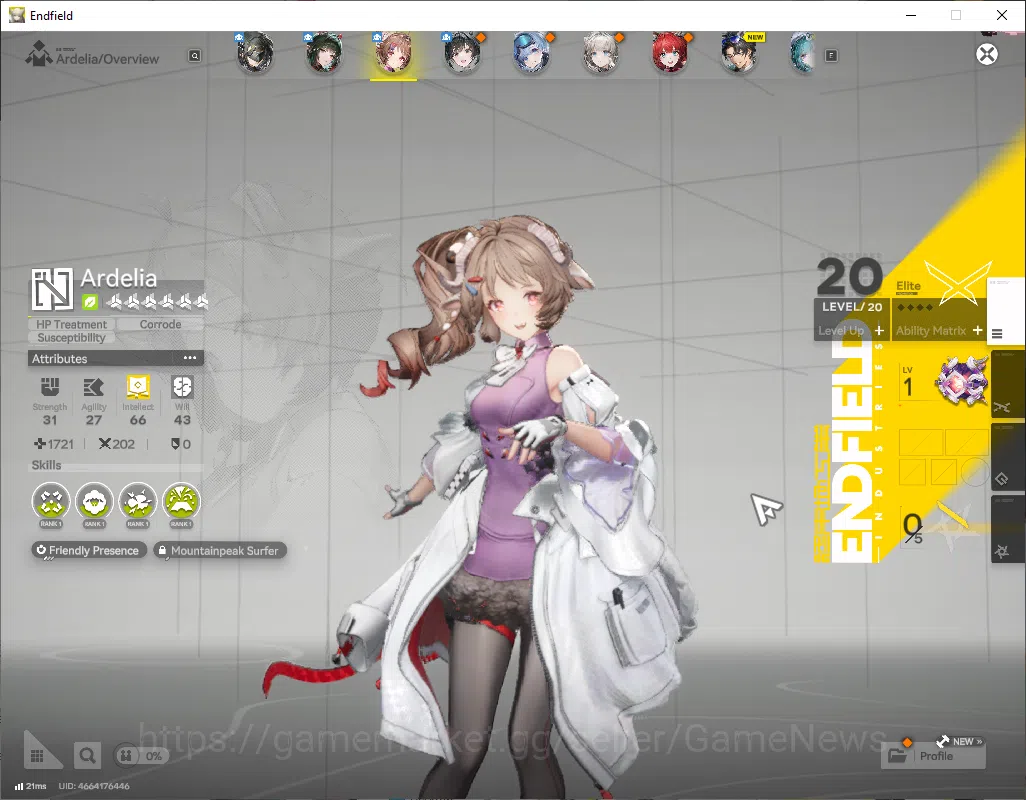
Task: Open the equipped weapon thumbnail
Action: (961, 381)
